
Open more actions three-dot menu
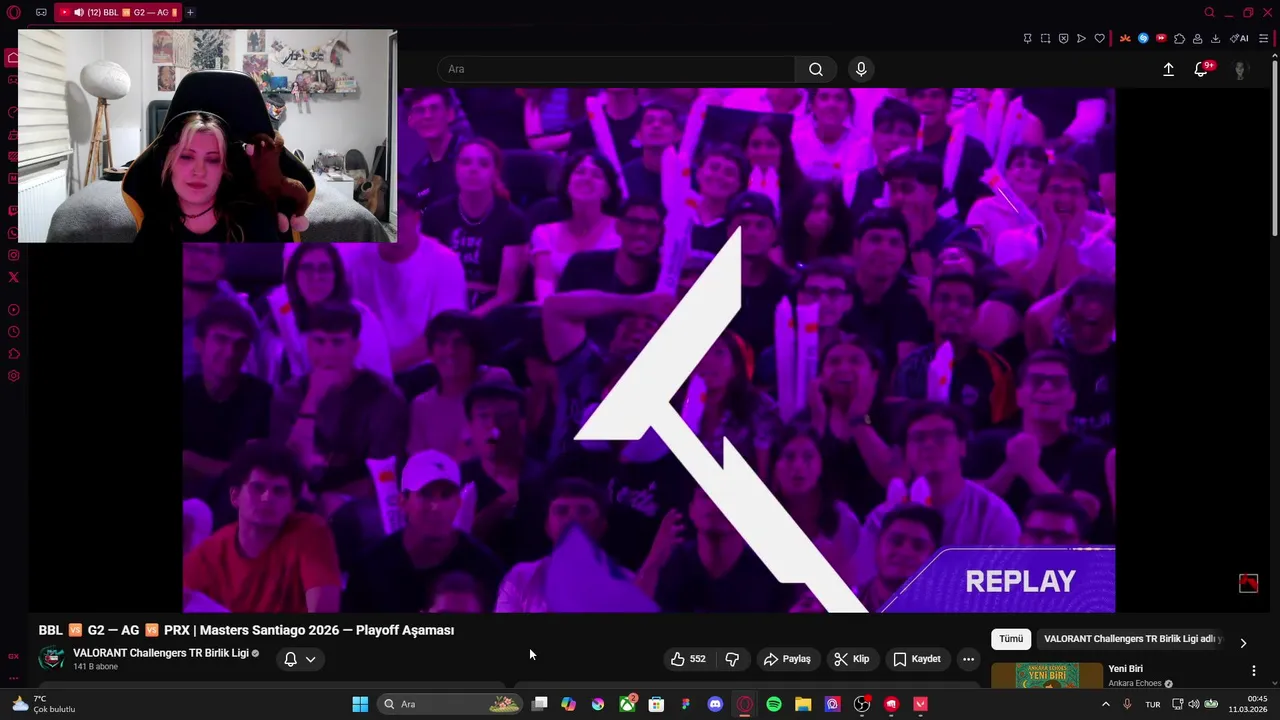(x=968, y=659)
